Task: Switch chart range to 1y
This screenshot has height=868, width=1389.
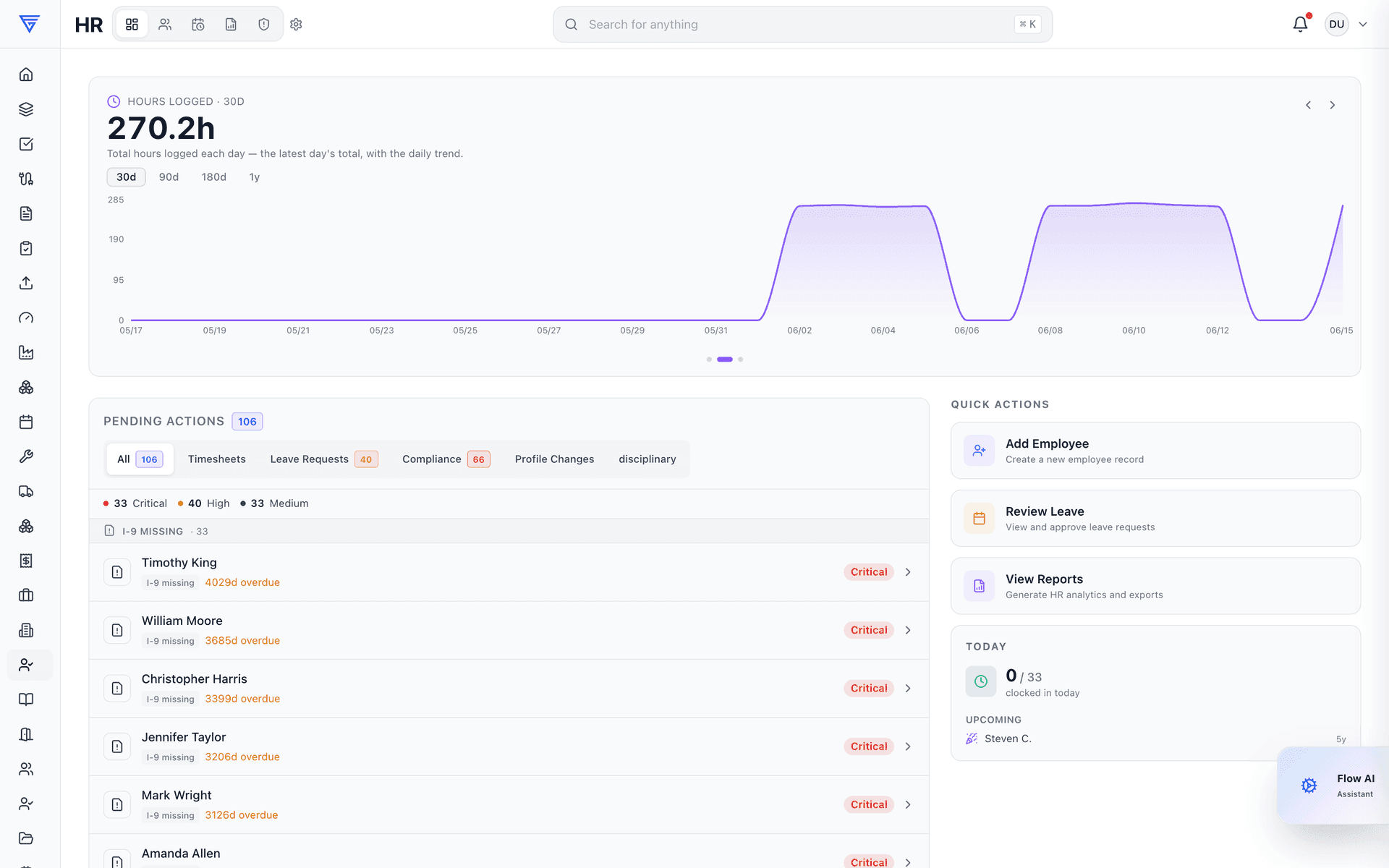Action: 254,177
